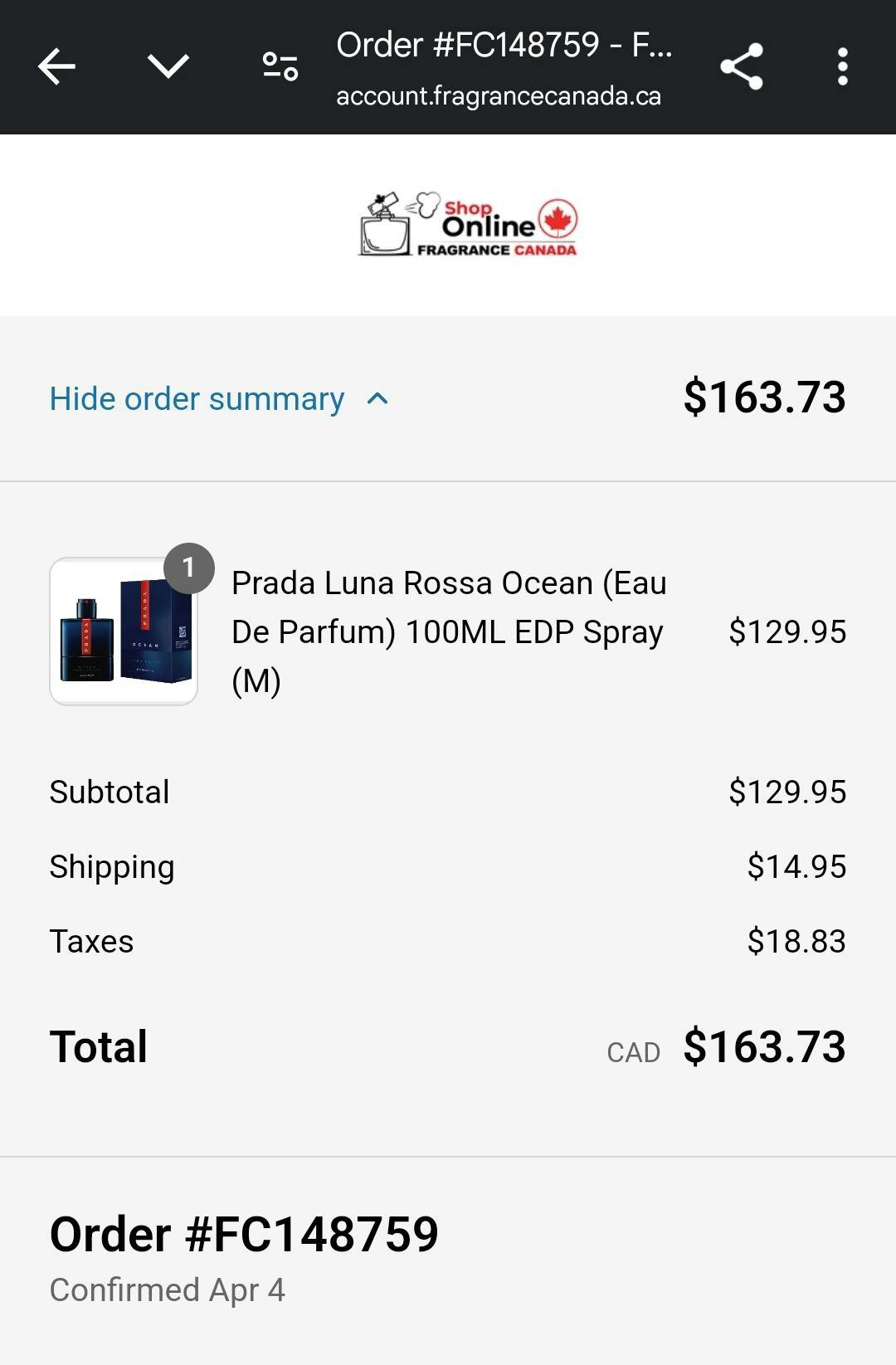Tap the Order #FC148759 page title
The height and width of the screenshot is (1365, 896).
click(x=504, y=44)
